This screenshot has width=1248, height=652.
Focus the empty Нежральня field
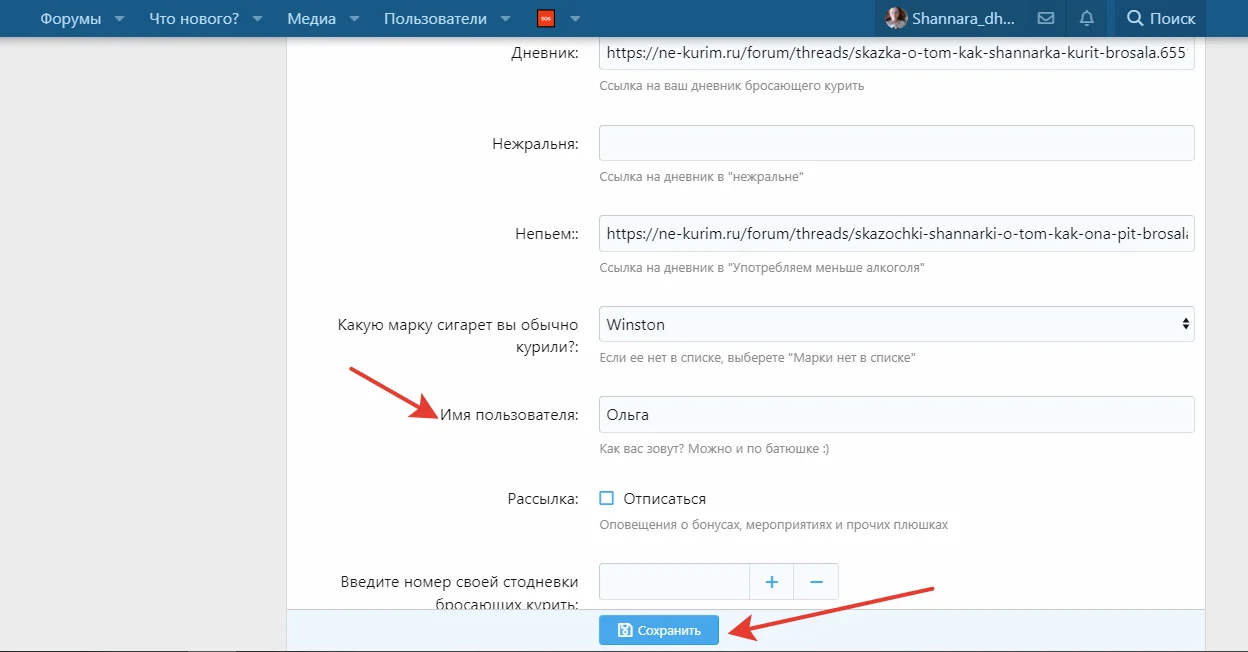[x=896, y=143]
